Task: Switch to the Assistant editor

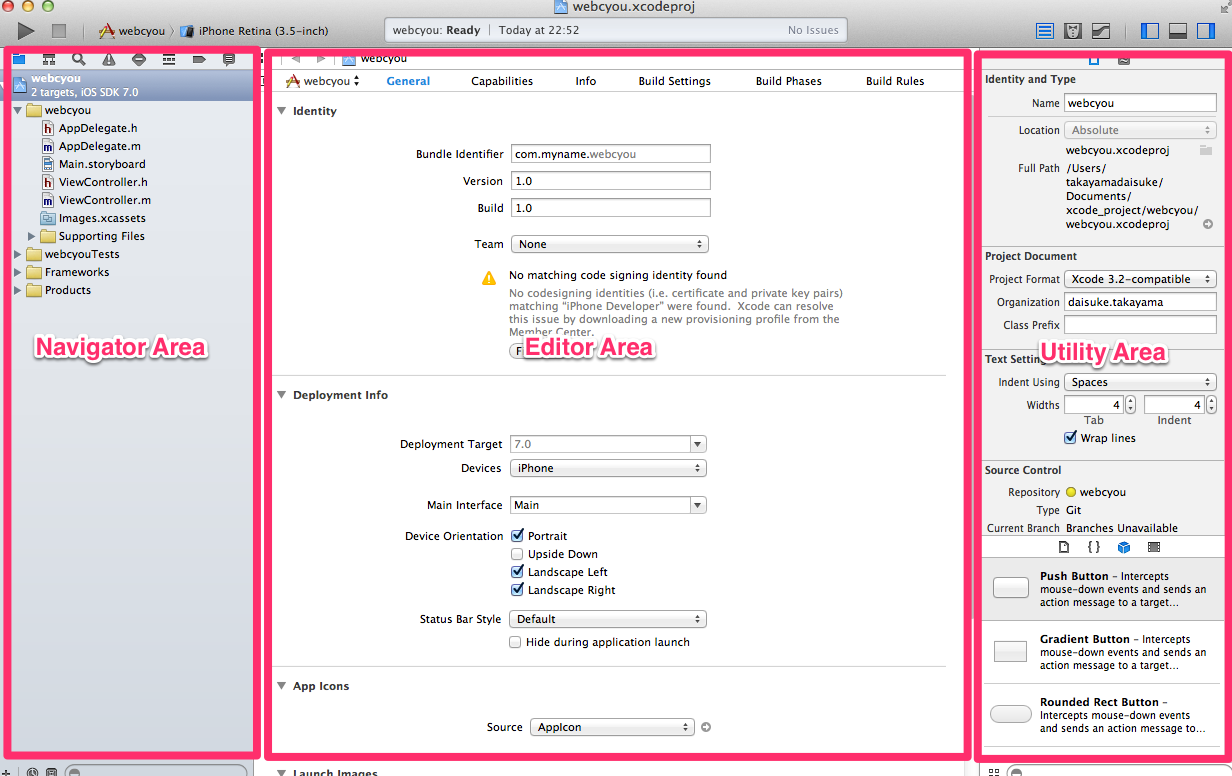Action: tap(1073, 31)
